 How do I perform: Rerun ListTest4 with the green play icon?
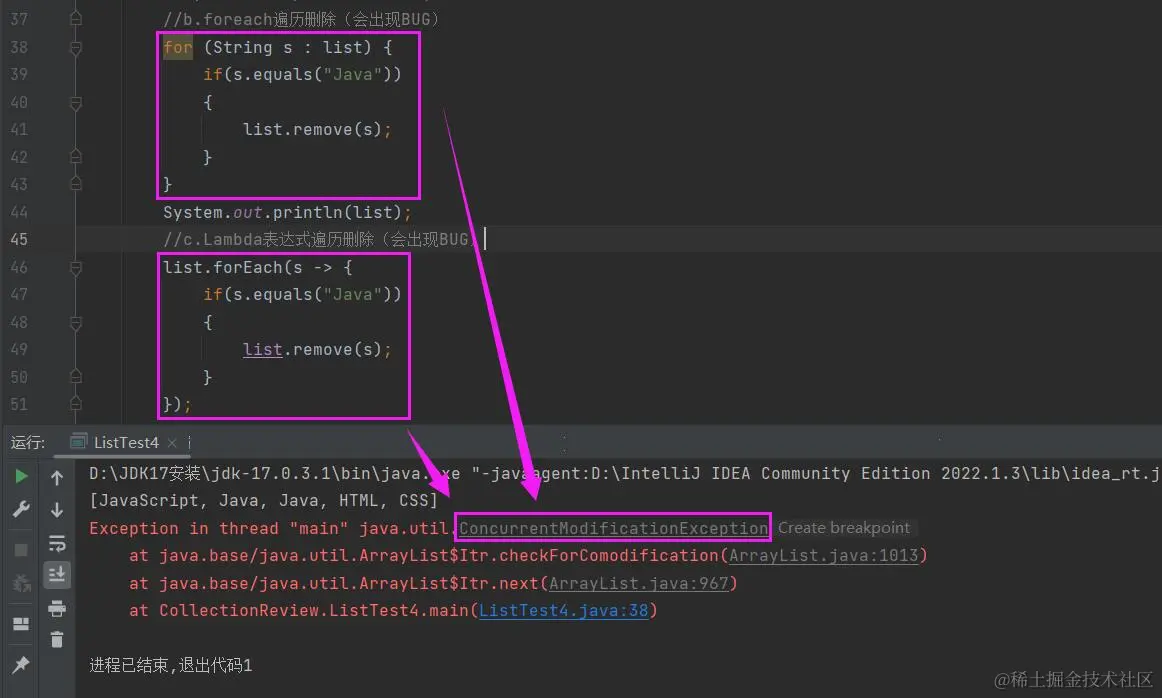[21, 476]
